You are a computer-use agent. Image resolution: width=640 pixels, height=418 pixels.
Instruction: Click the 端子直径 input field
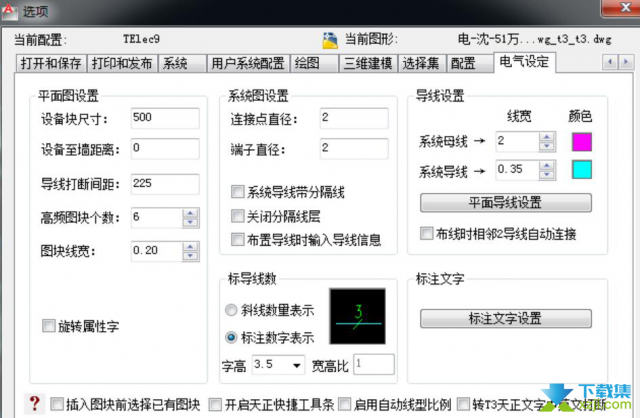[354, 149]
